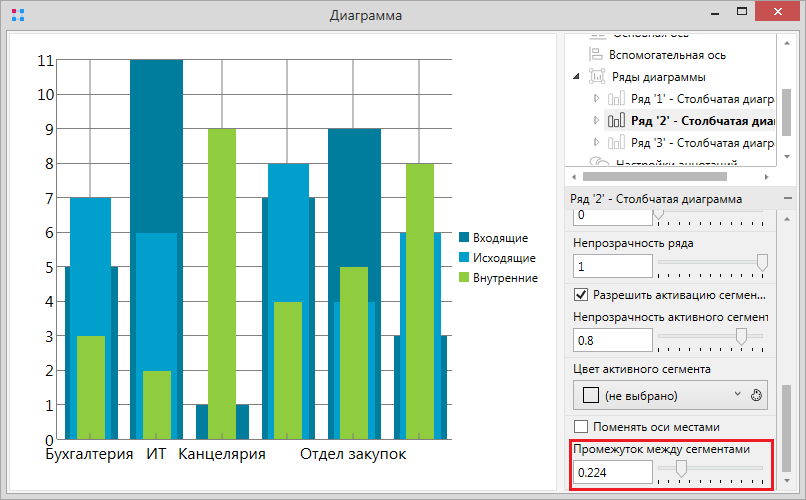Click the chart icon next to Ряд '3'
806x500 pixels.
coord(617,143)
